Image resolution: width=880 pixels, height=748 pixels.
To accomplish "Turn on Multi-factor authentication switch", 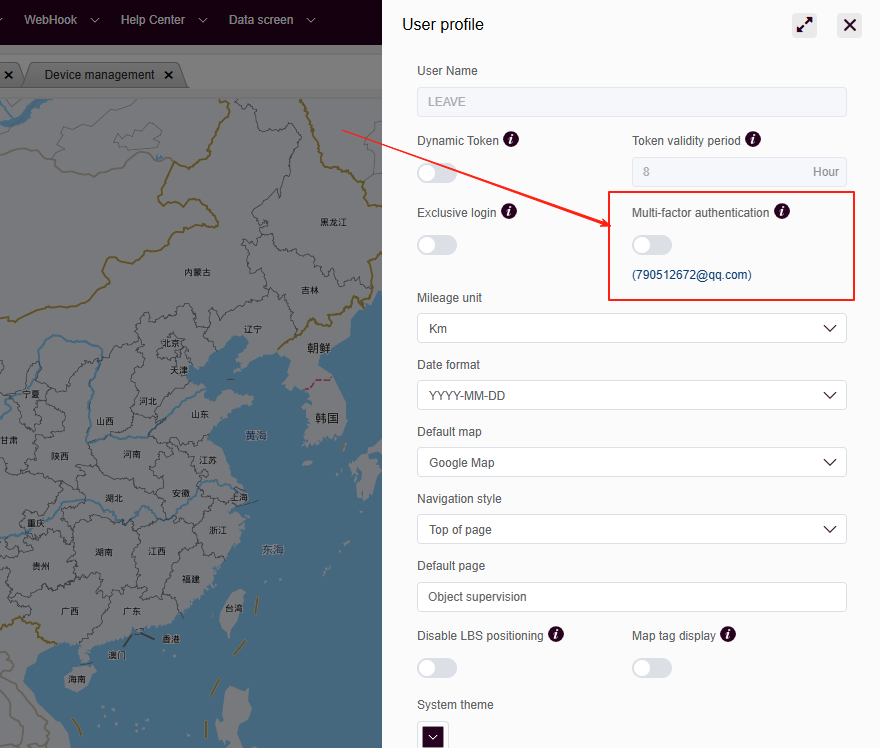I will (x=652, y=245).
